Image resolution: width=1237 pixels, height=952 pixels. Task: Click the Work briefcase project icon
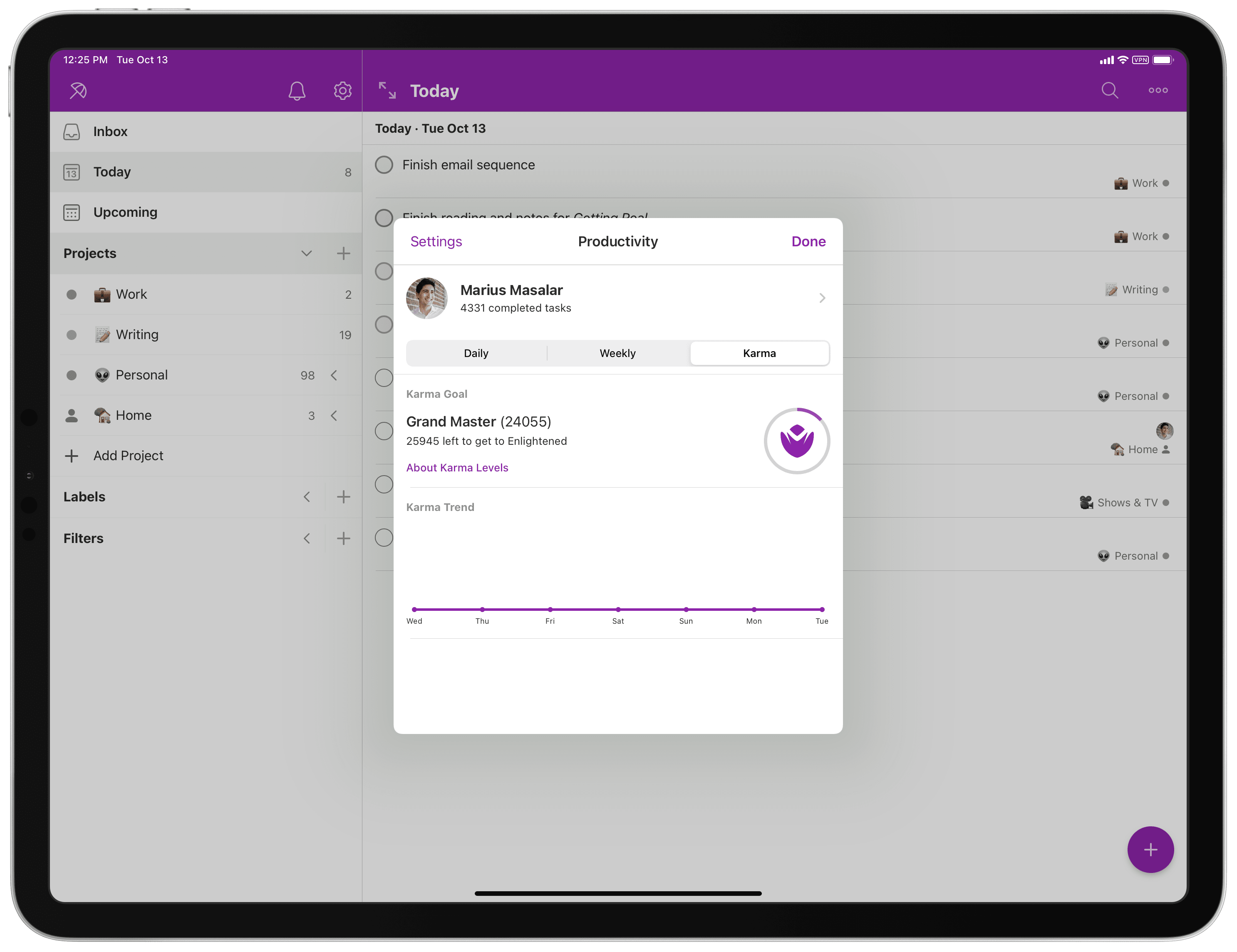tap(102, 295)
